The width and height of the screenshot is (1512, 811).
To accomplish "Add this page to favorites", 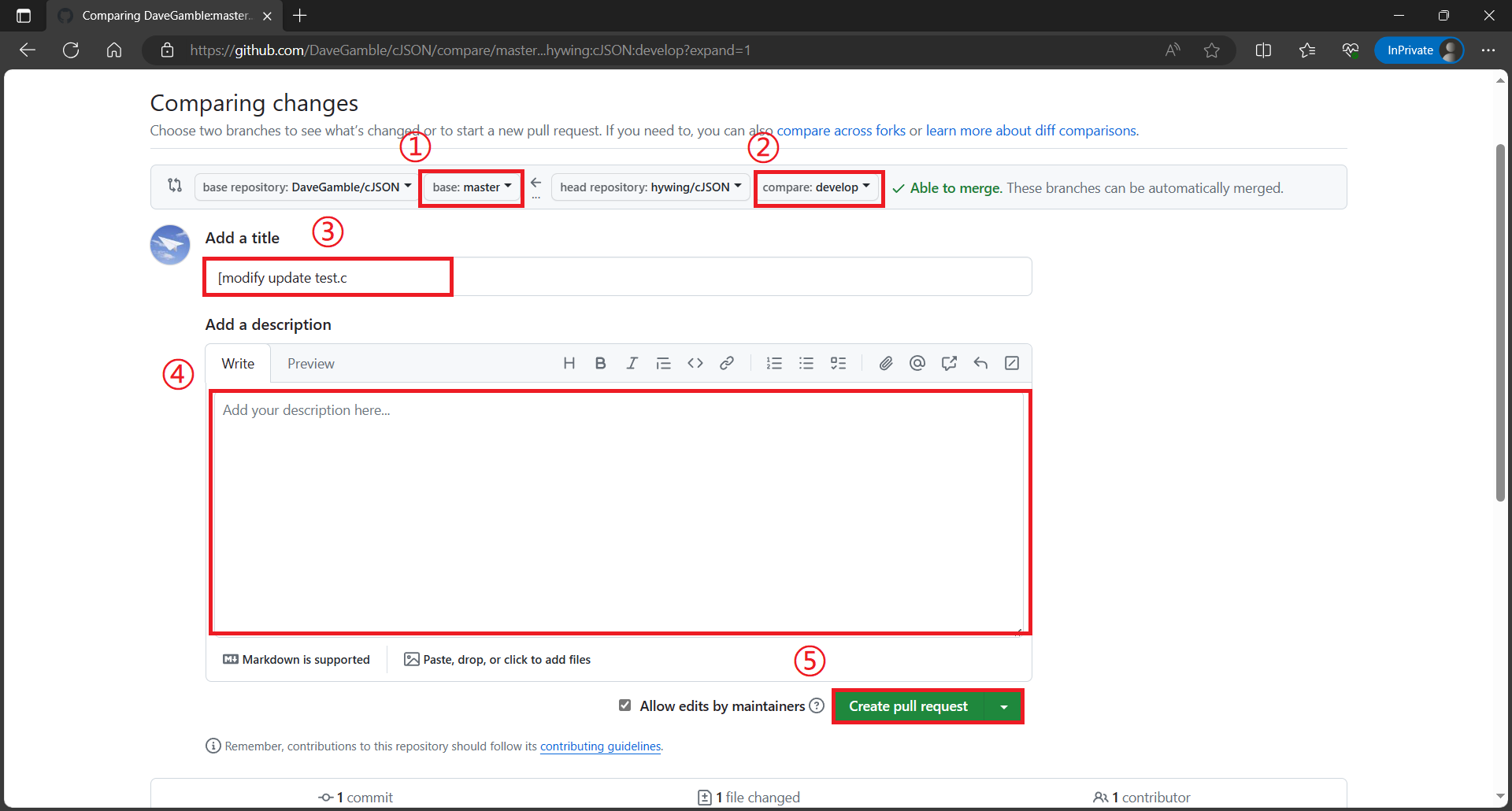I will (1211, 50).
